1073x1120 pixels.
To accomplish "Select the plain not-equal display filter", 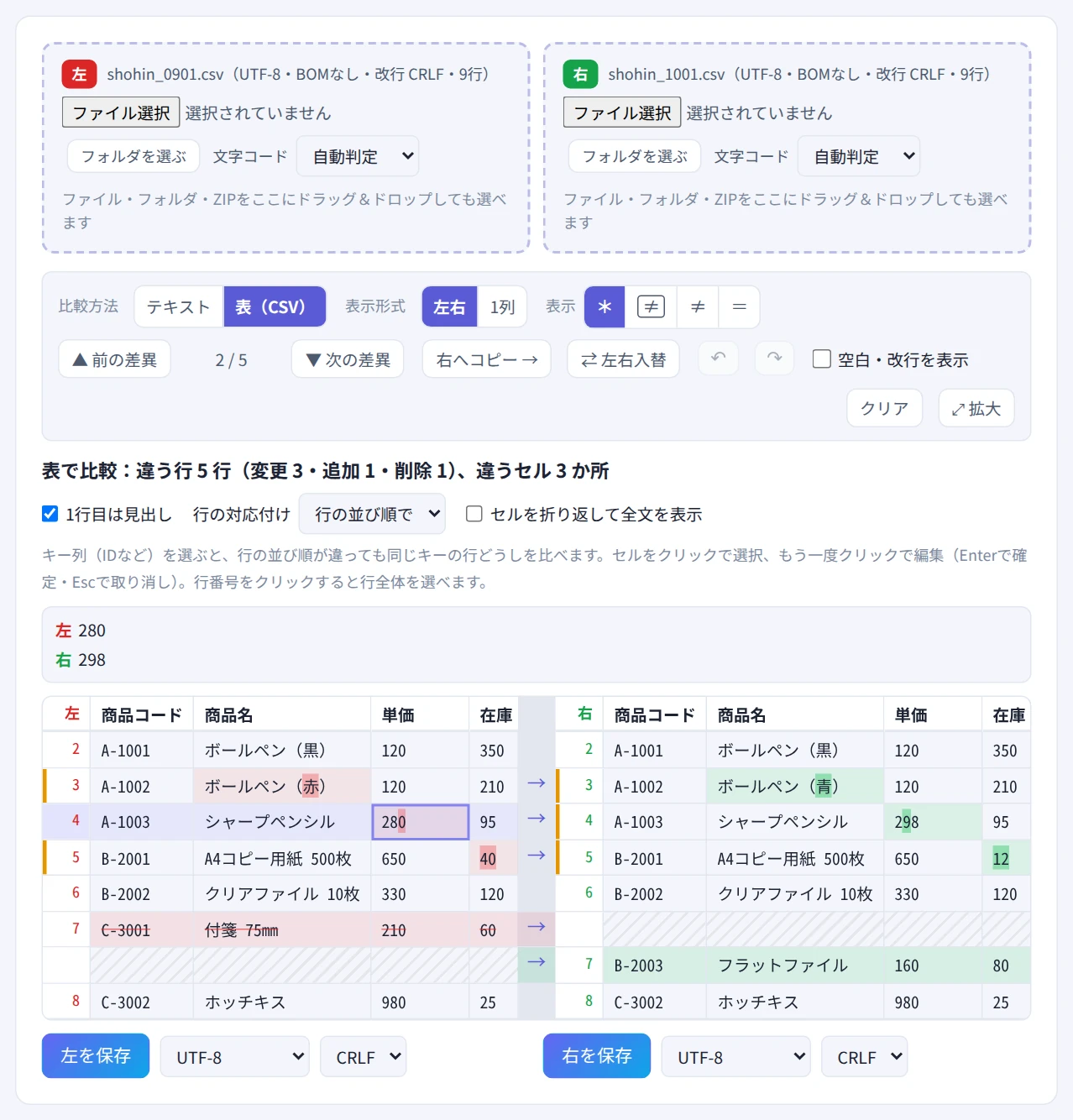I will [x=698, y=306].
